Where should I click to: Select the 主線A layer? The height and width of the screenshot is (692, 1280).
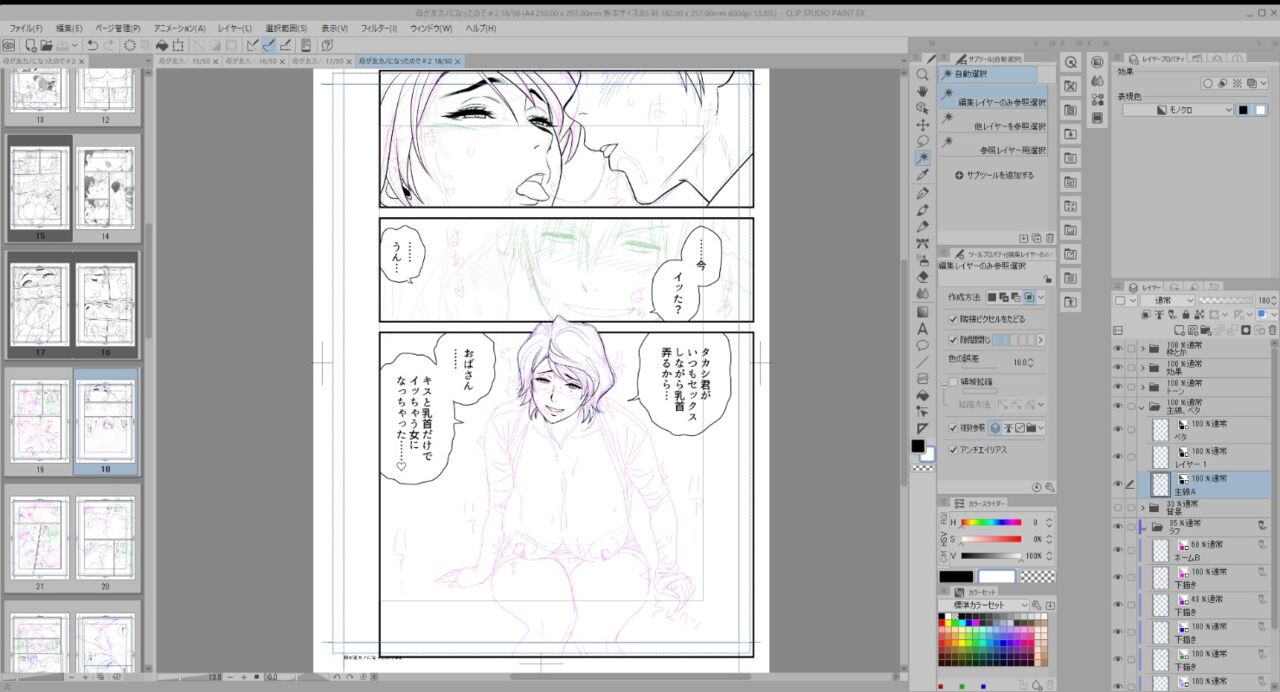tap(1204, 484)
